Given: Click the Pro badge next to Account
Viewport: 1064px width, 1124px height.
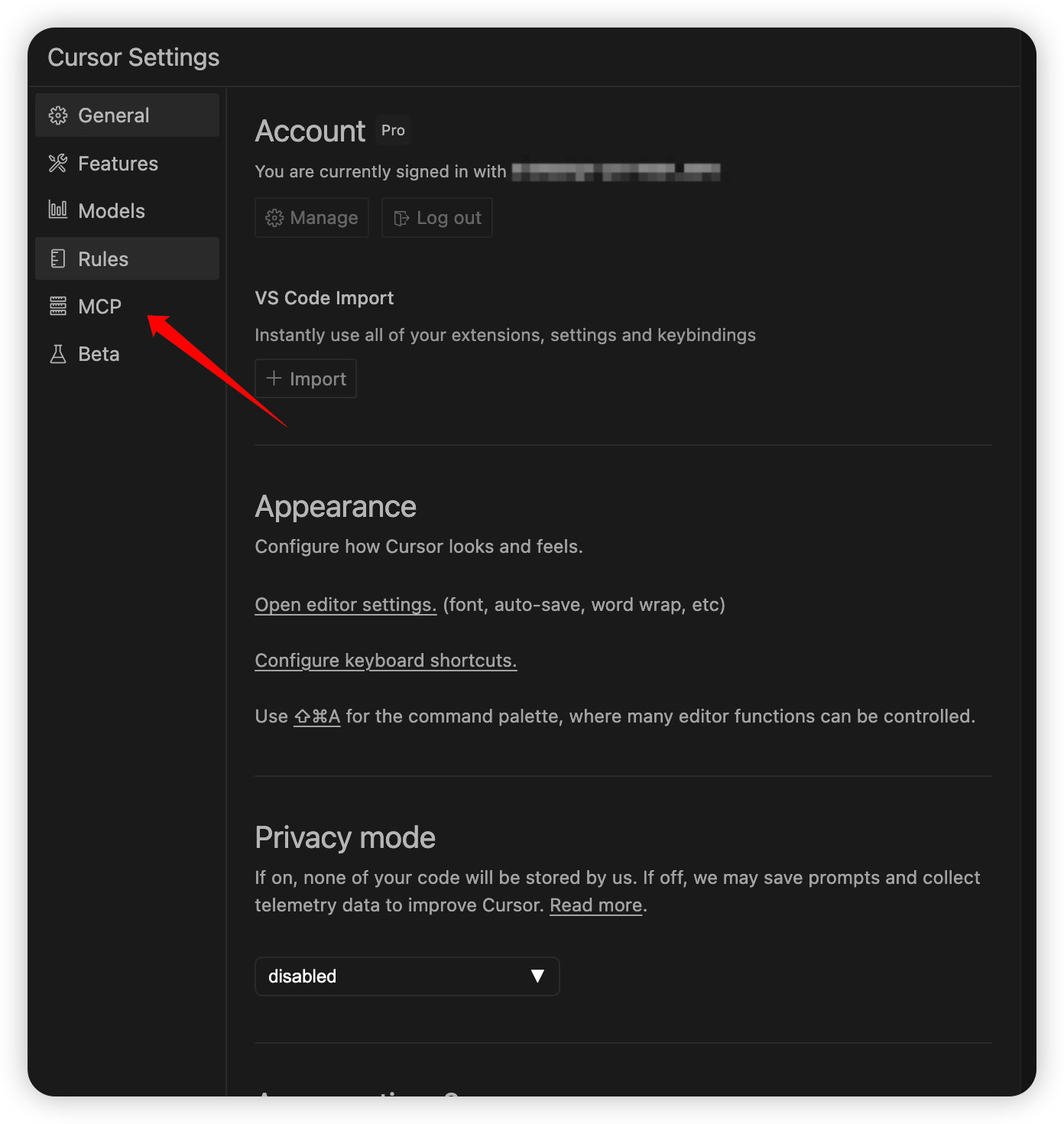Looking at the screenshot, I should click(x=393, y=131).
